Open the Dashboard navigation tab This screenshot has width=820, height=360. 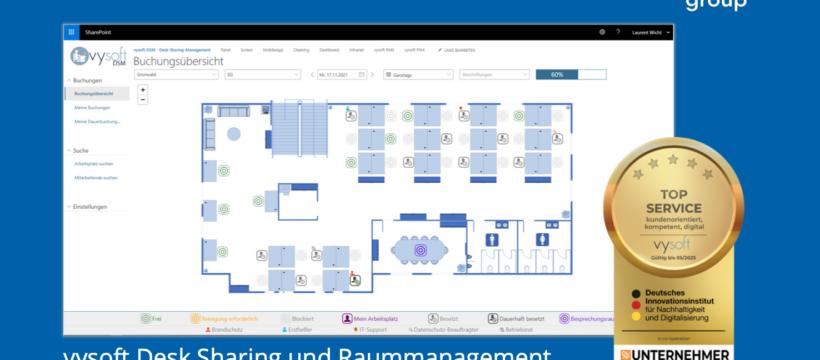329,50
